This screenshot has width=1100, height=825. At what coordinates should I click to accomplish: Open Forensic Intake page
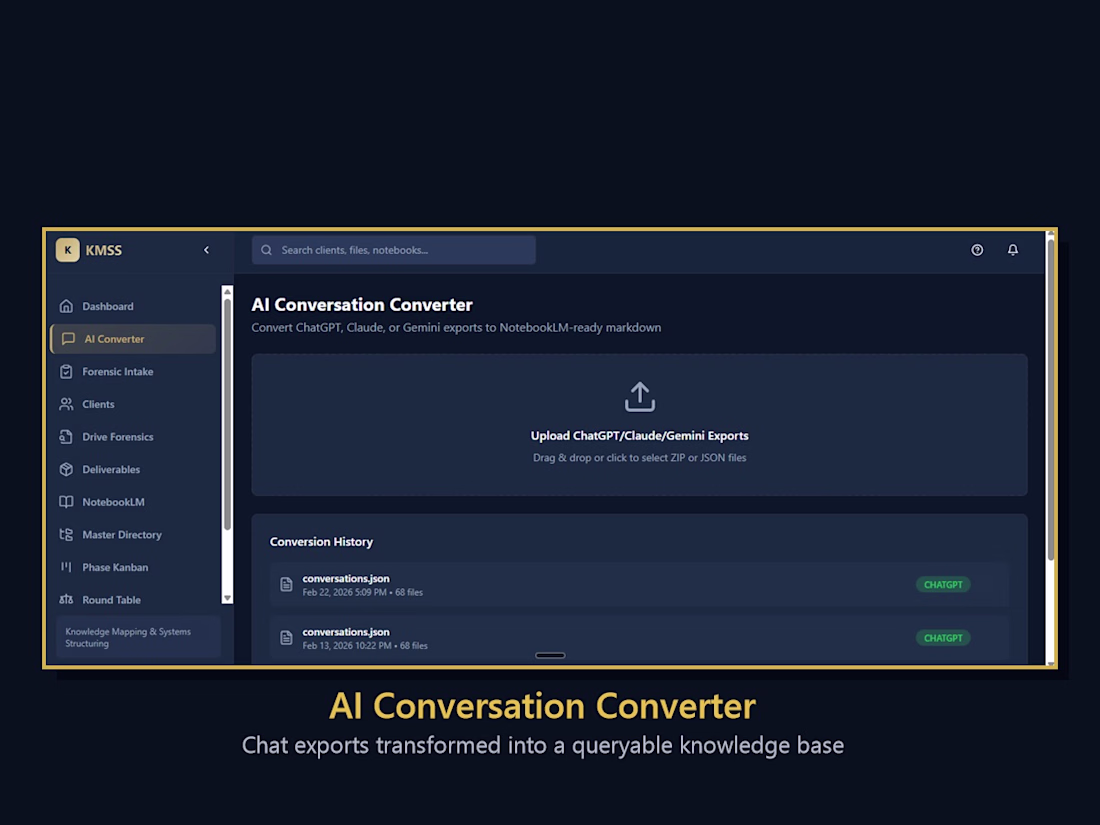click(x=133, y=371)
